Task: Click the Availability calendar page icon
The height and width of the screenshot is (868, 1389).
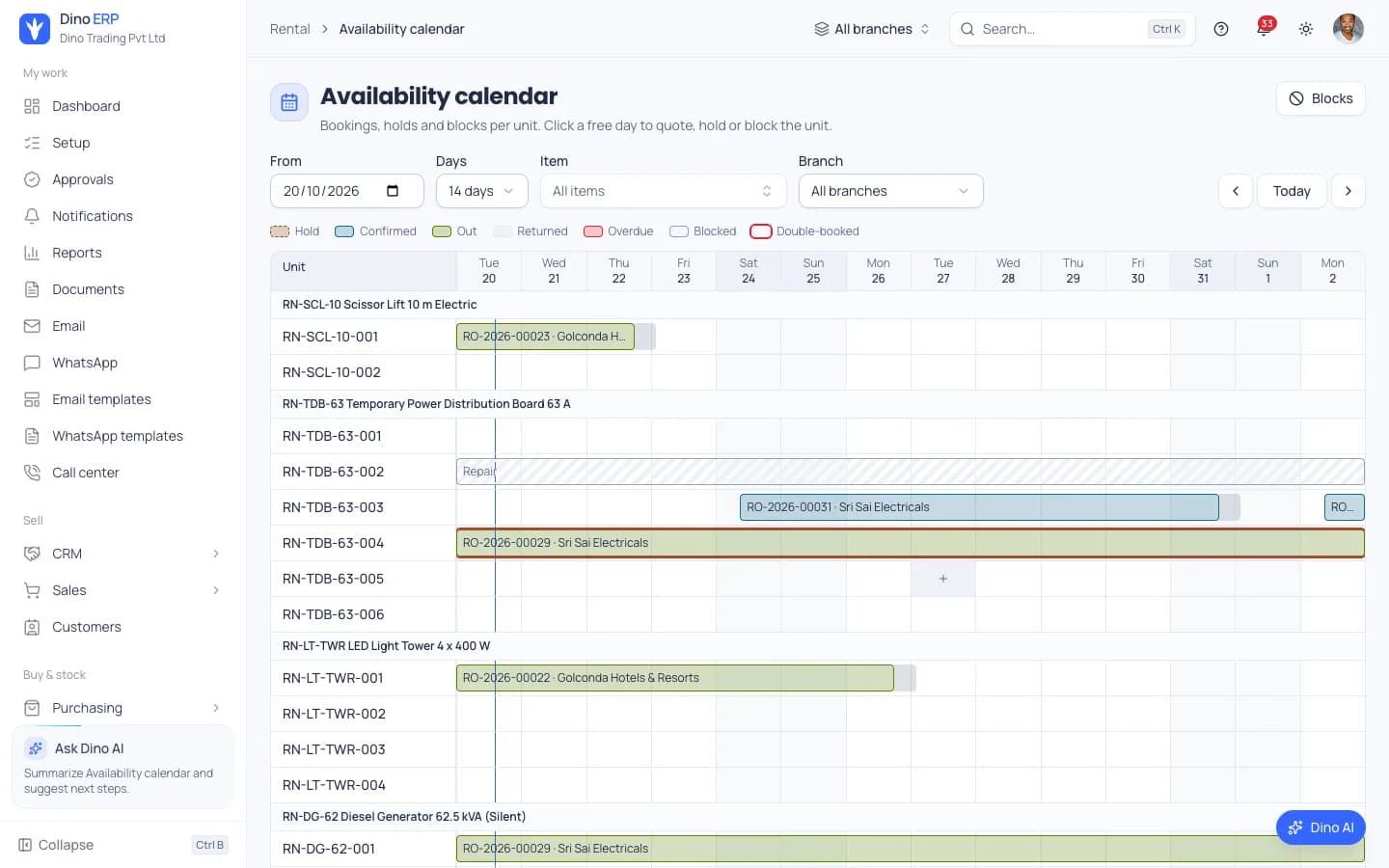Action: coord(289,102)
